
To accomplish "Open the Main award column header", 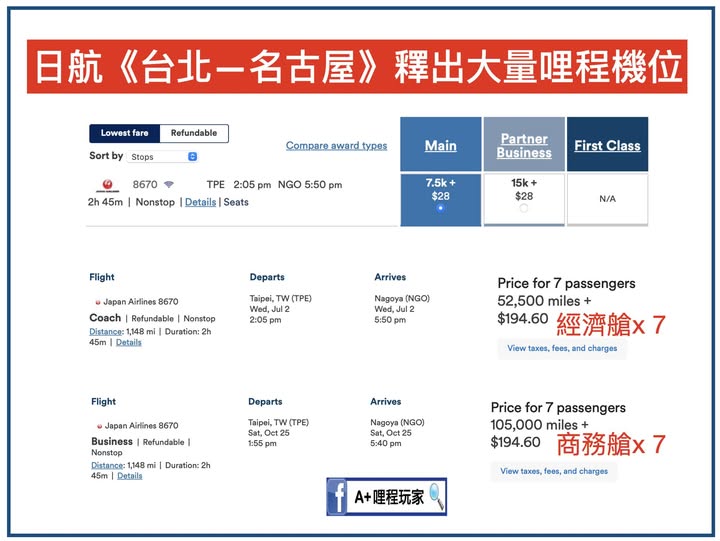I will tap(441, 145).
